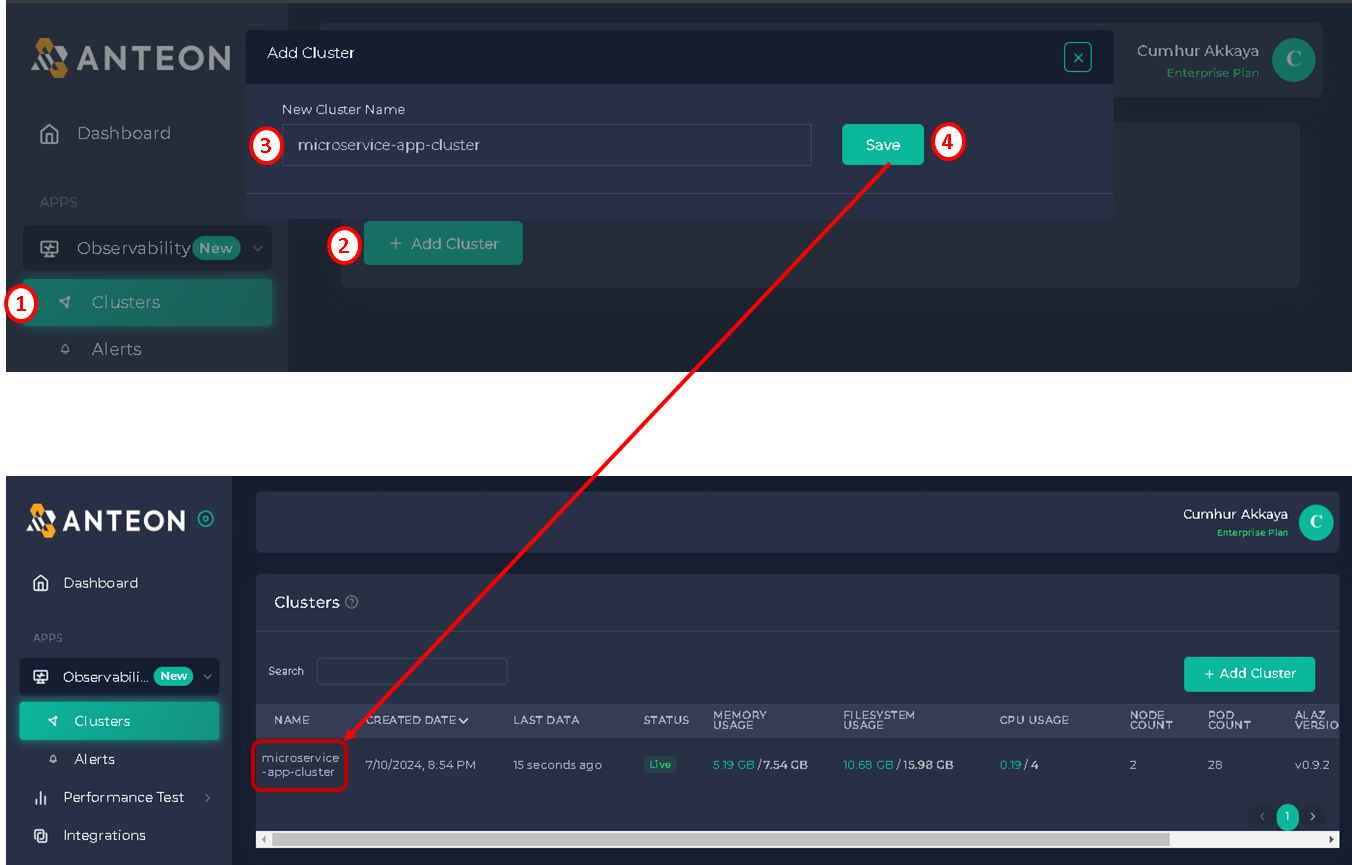Click left arrow of table horizontal scrollbar
The width and height of the screenshot is (1352, 865).
click(263, 839)
